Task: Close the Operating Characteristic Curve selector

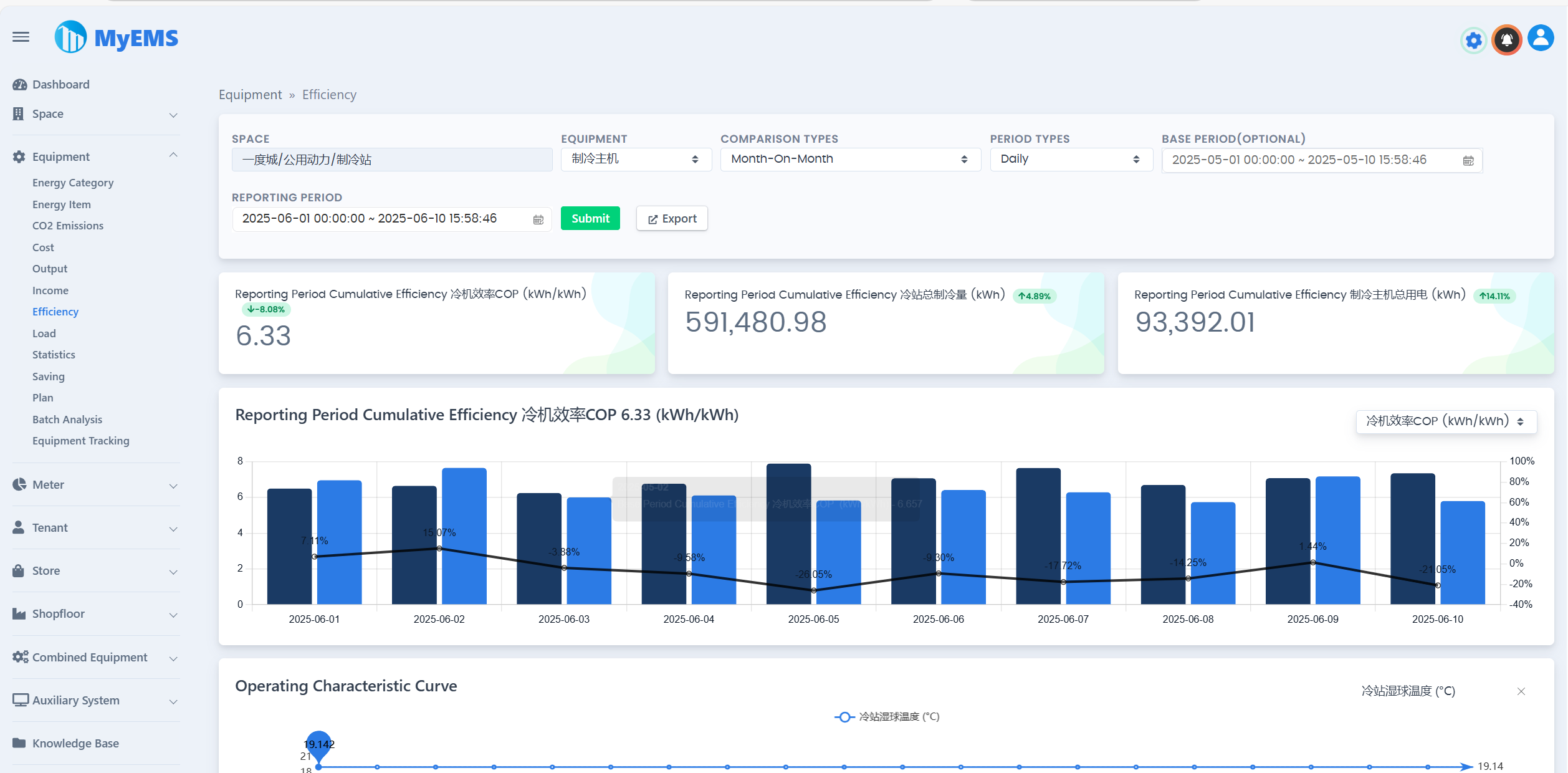Action: (1521, 691)
